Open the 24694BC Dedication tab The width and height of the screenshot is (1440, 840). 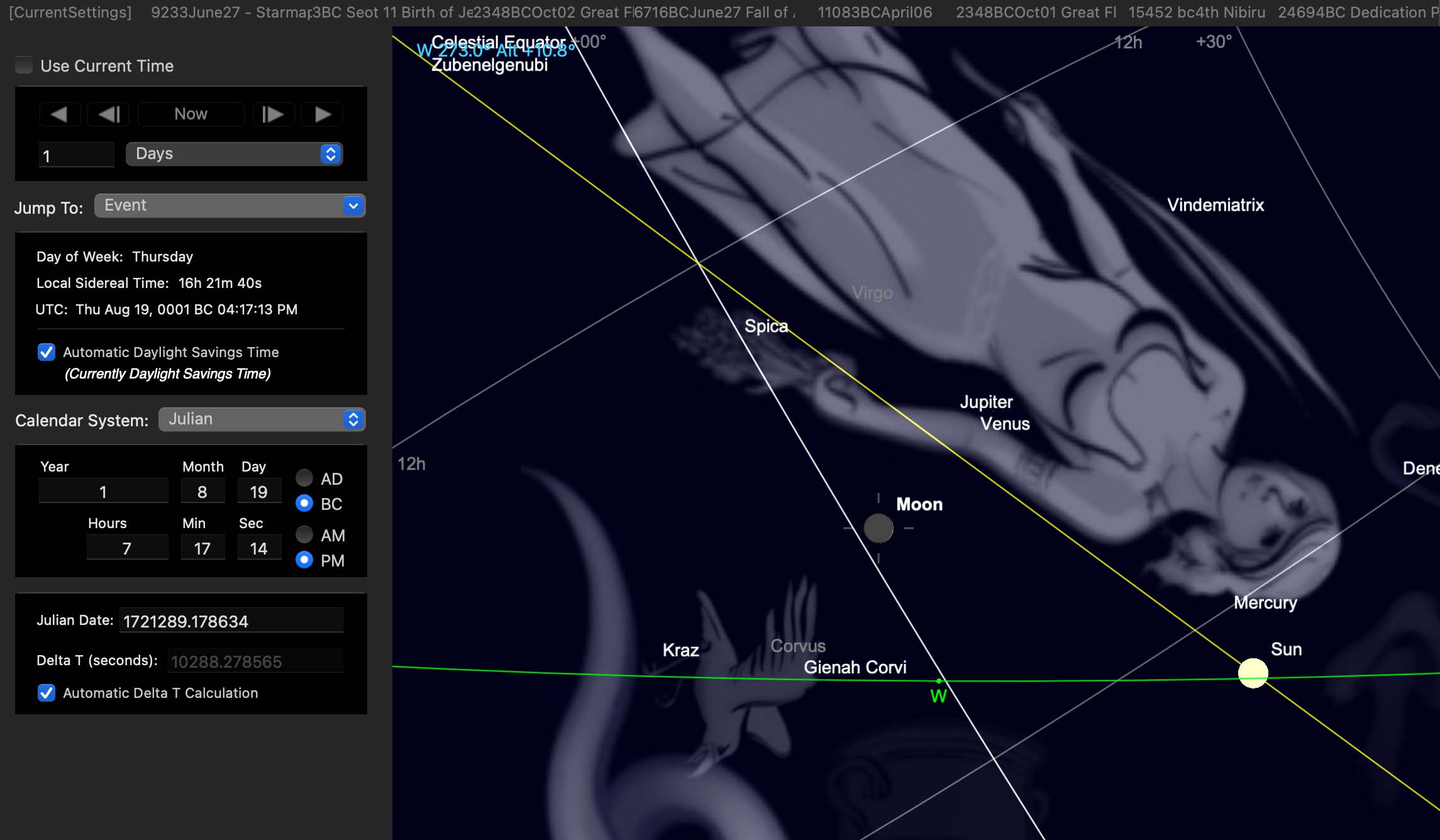coord(1358,13)
